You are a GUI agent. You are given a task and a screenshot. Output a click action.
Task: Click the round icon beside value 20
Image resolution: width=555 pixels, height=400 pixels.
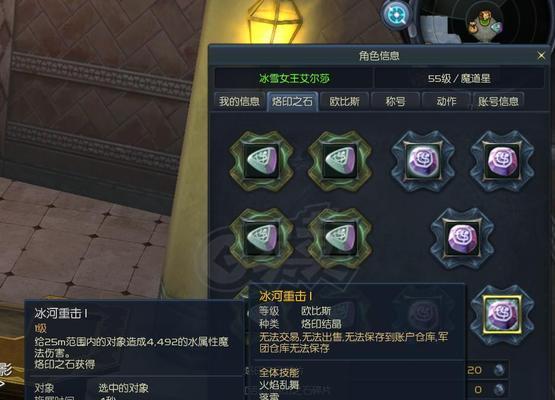pyautogui.click(x=499, y=370)
